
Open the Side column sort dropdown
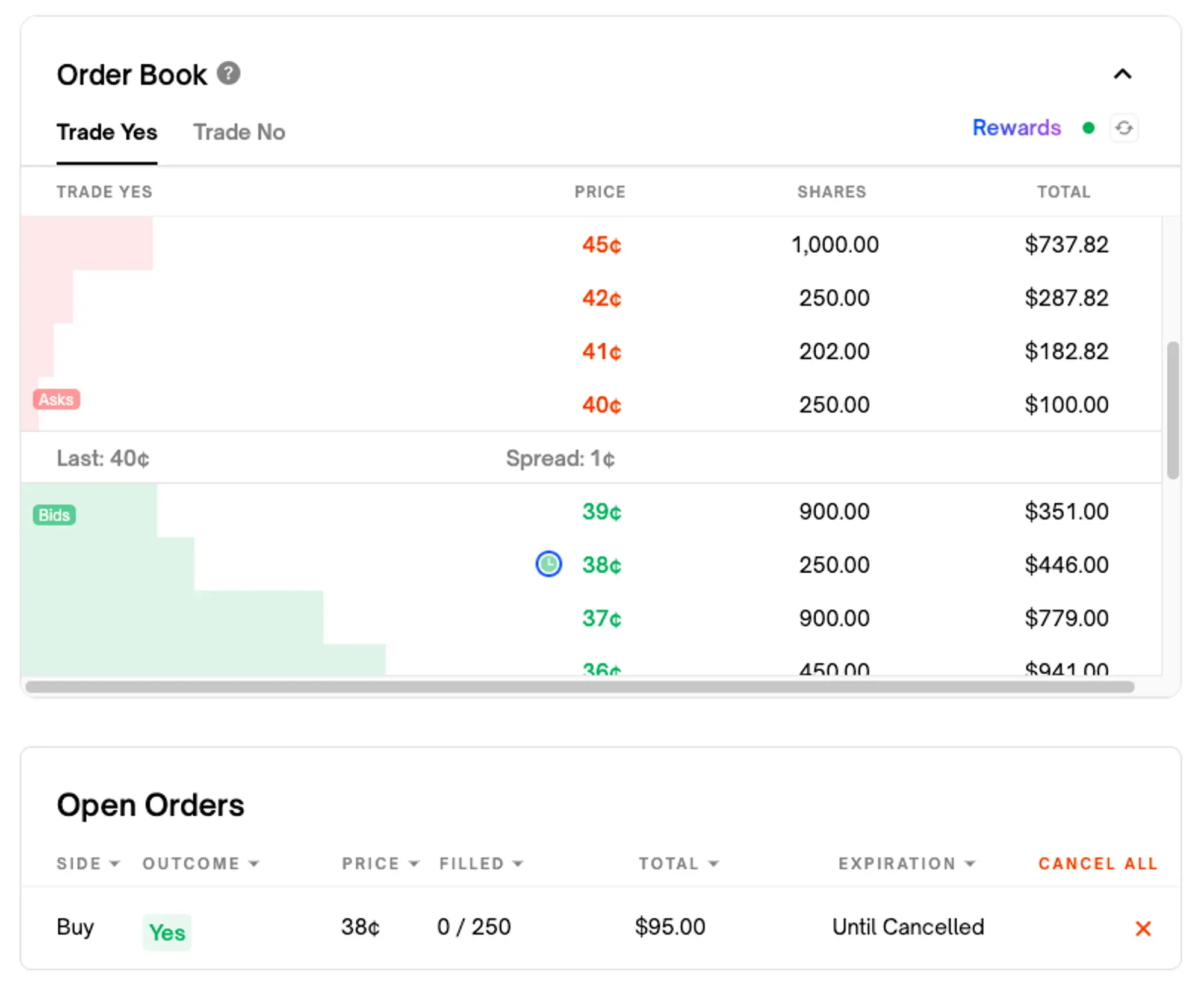pyautogui.click(x=88, y=863)
